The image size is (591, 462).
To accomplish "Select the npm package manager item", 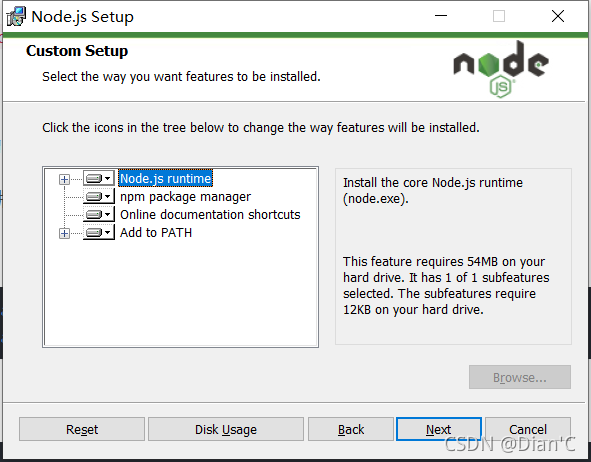I will tap(185, 197).
